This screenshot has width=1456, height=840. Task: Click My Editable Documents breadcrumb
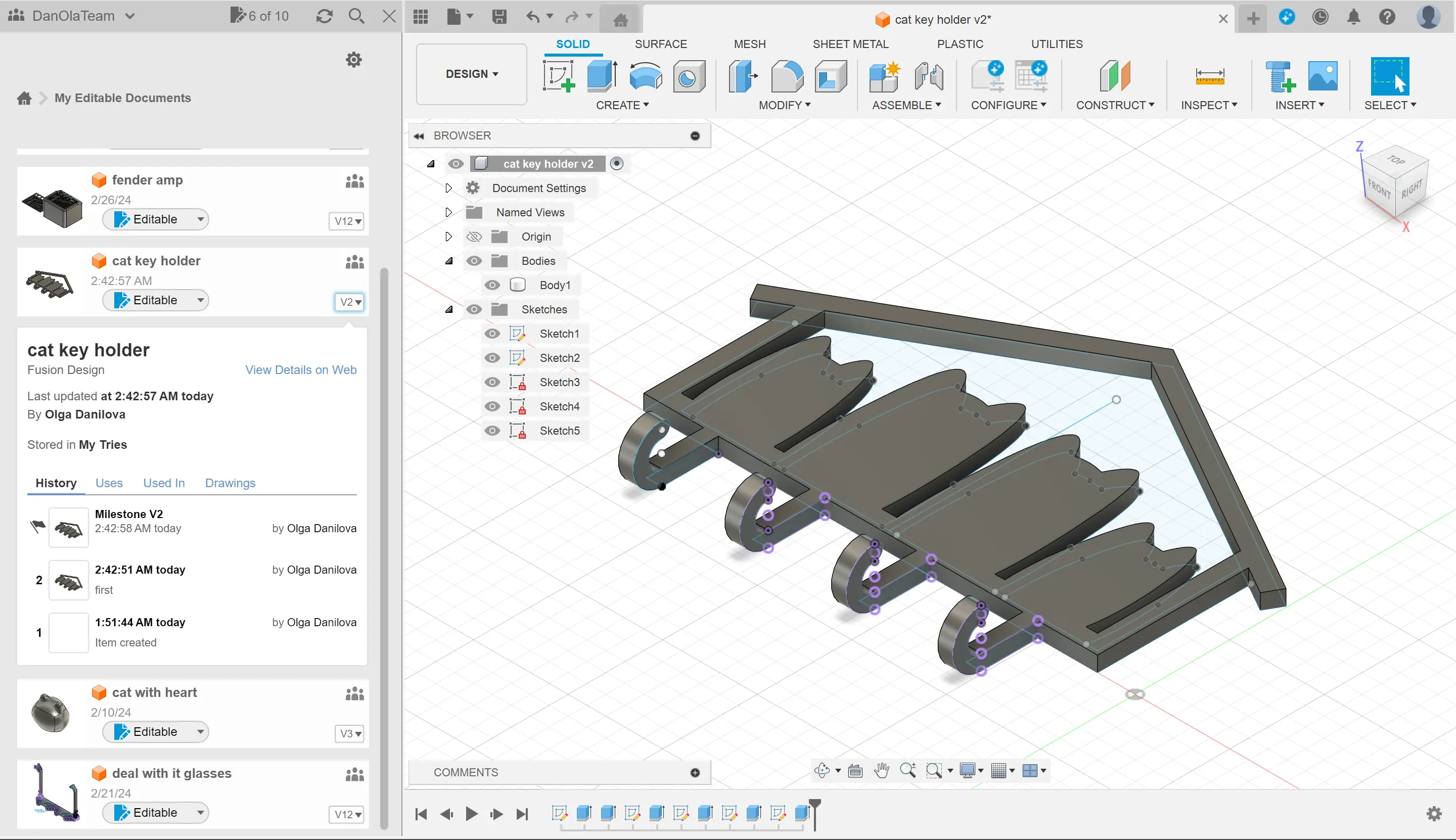tap(122, 98)
